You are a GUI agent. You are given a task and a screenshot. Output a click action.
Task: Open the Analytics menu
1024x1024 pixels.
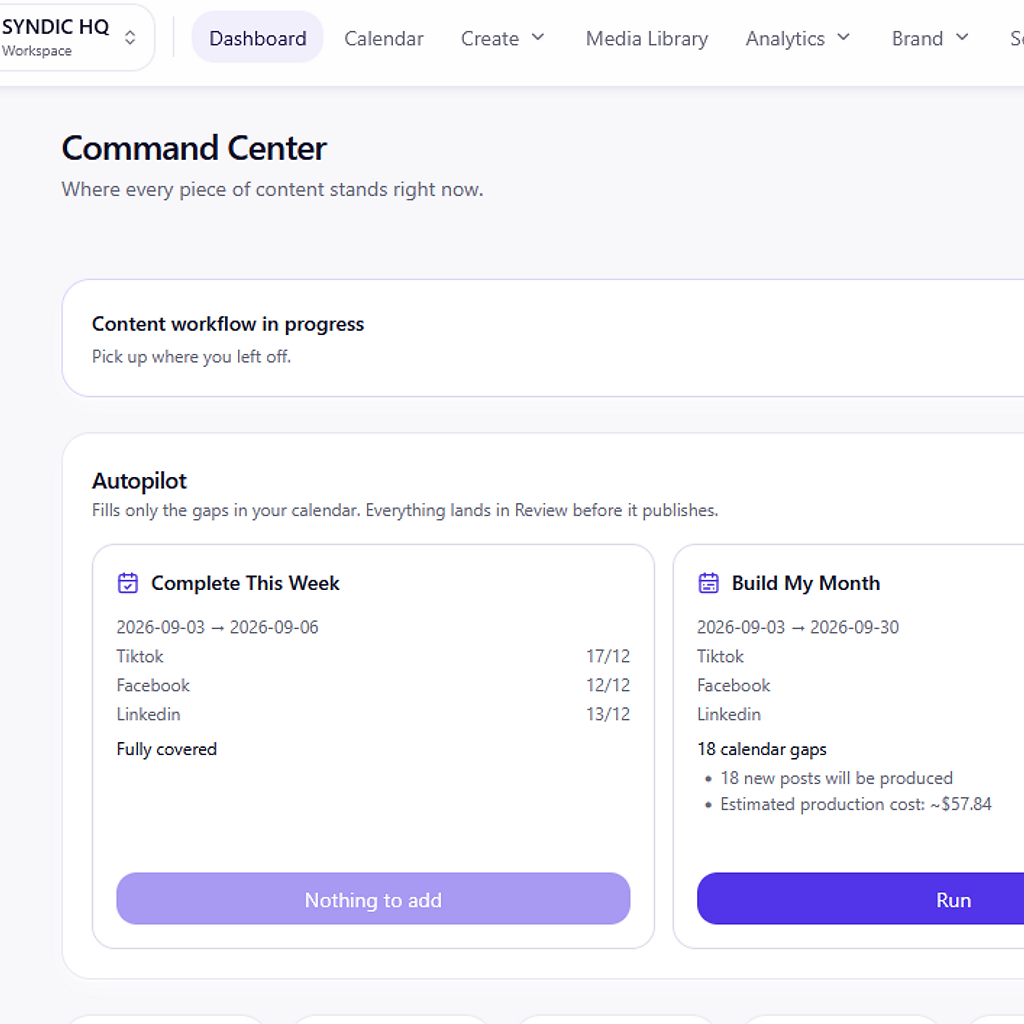pyautogui.click(x=797, y=39)
